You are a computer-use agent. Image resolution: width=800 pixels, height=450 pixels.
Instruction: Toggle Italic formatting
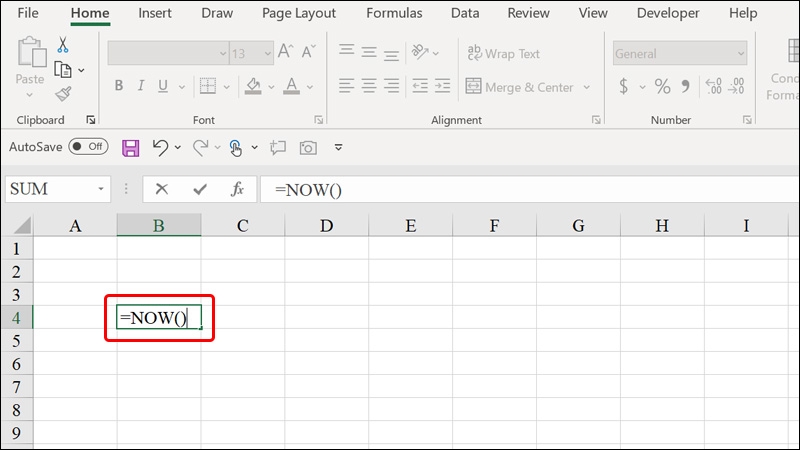141,86
